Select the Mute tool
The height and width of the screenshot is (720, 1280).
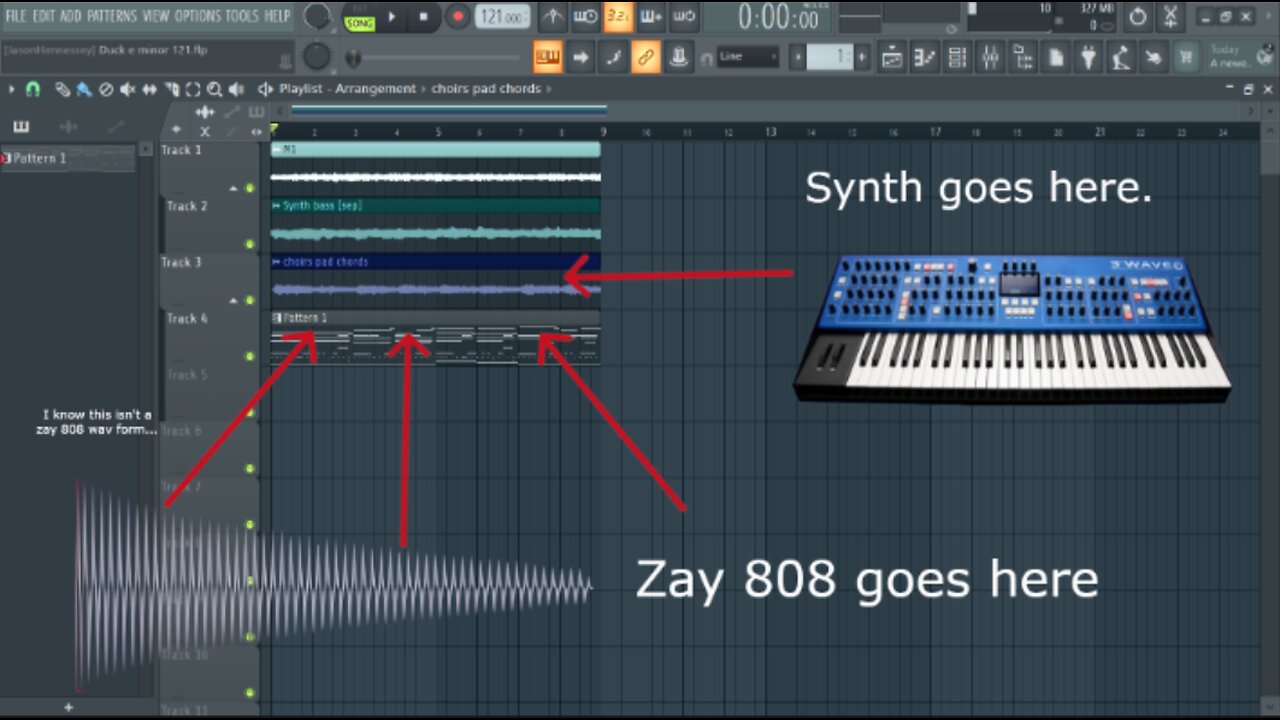pyautogui.click(x=128, y=89)
